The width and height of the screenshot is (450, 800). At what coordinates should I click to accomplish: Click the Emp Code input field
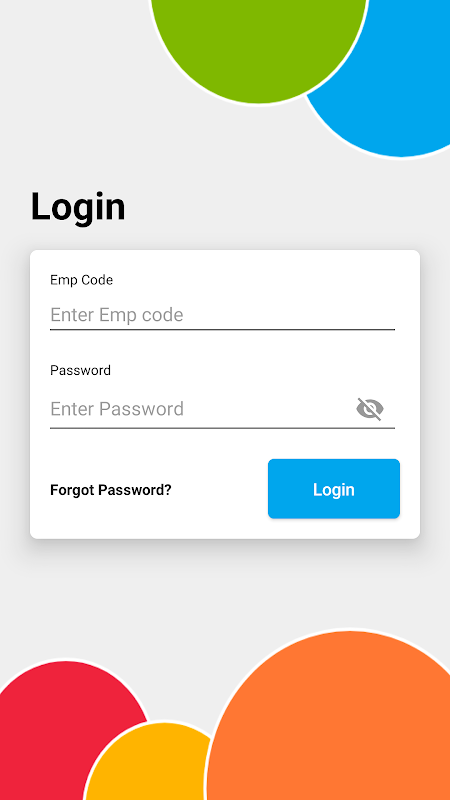(x=222, y=315)
